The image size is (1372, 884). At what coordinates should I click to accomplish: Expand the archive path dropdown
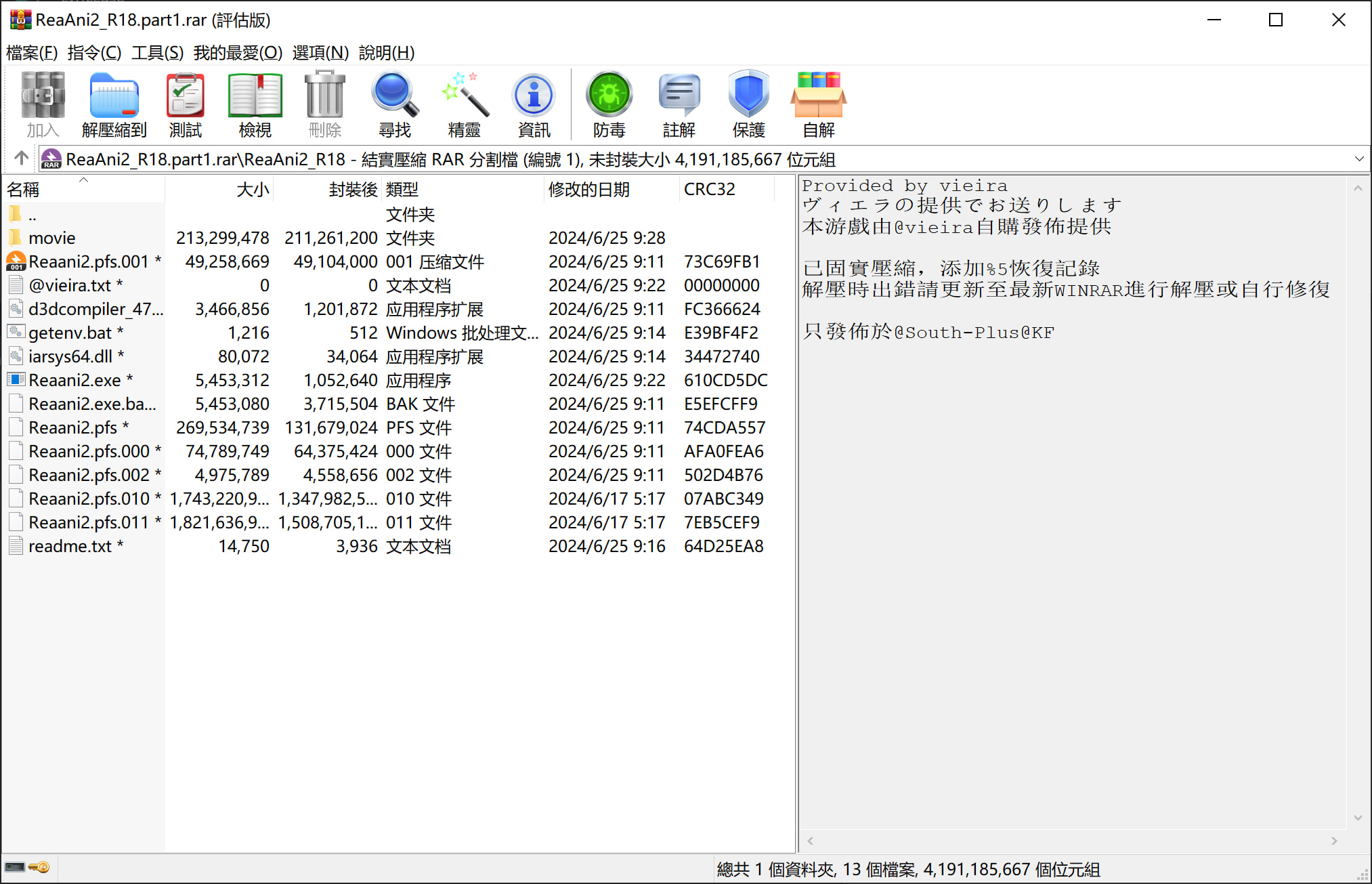[1358, 159]
